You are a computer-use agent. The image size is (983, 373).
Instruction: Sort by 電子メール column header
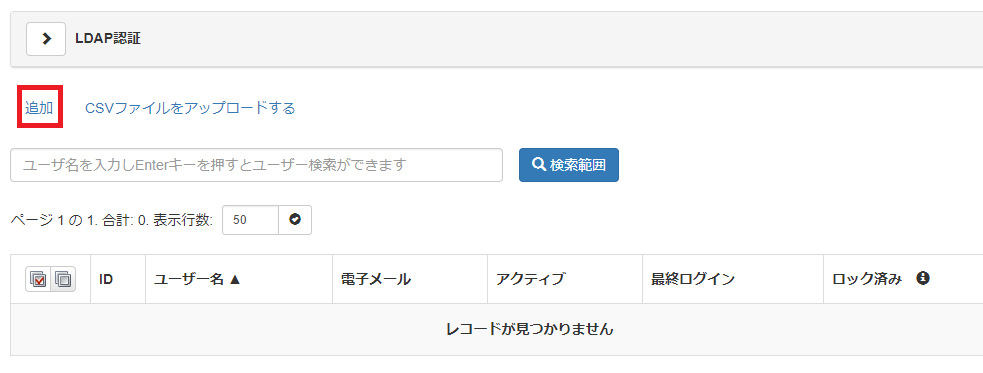point(376,279)
